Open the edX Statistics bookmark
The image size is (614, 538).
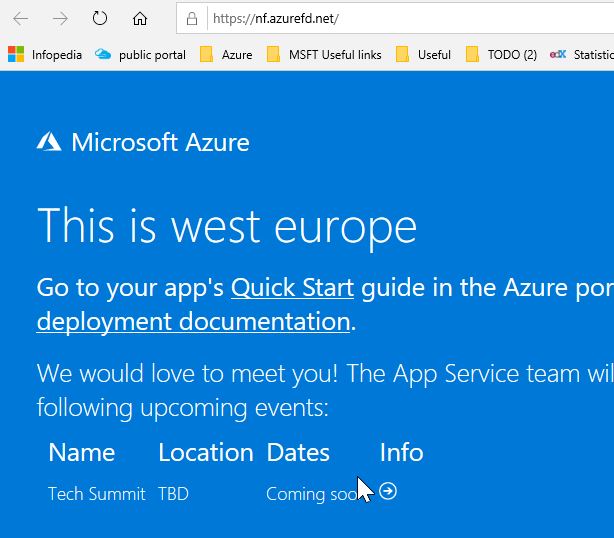(x=581, y=54)
